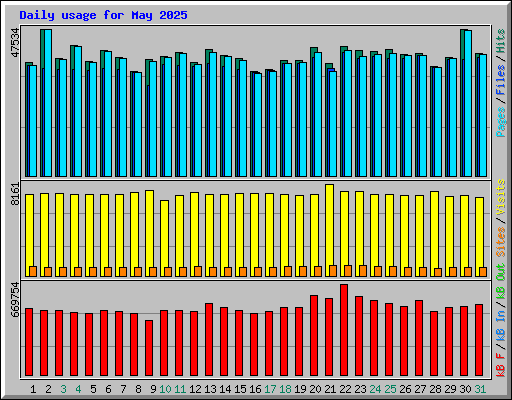512x400 pixels.
Task: Click the 8161 axis value label
Action: [x=15, y=194]
